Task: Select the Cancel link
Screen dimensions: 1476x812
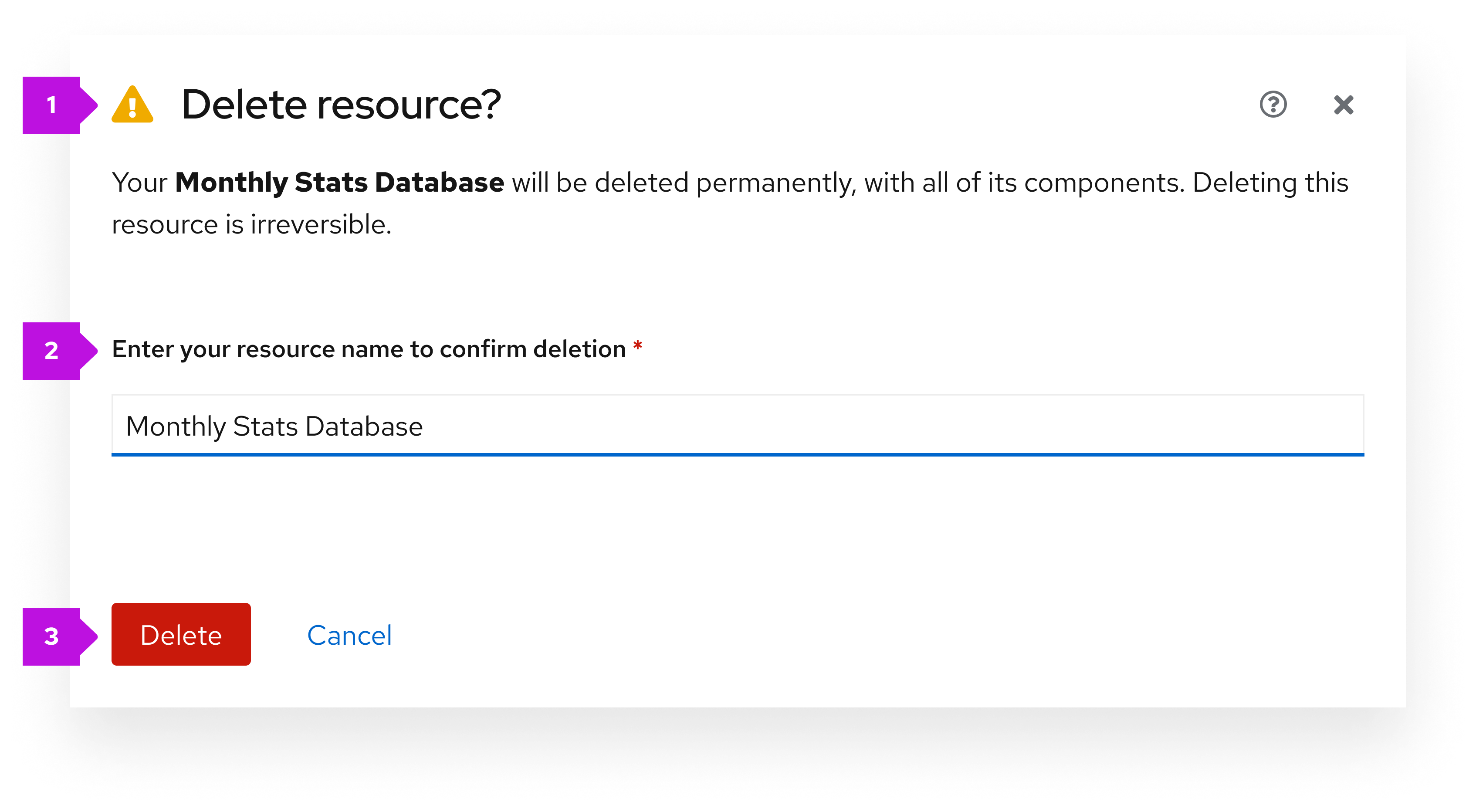Action: coord(350,634)
